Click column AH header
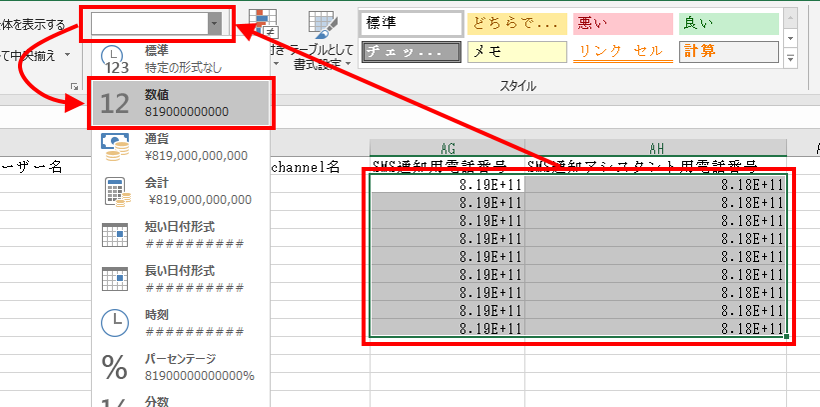The image size is (820, 407). click(656, 147)
